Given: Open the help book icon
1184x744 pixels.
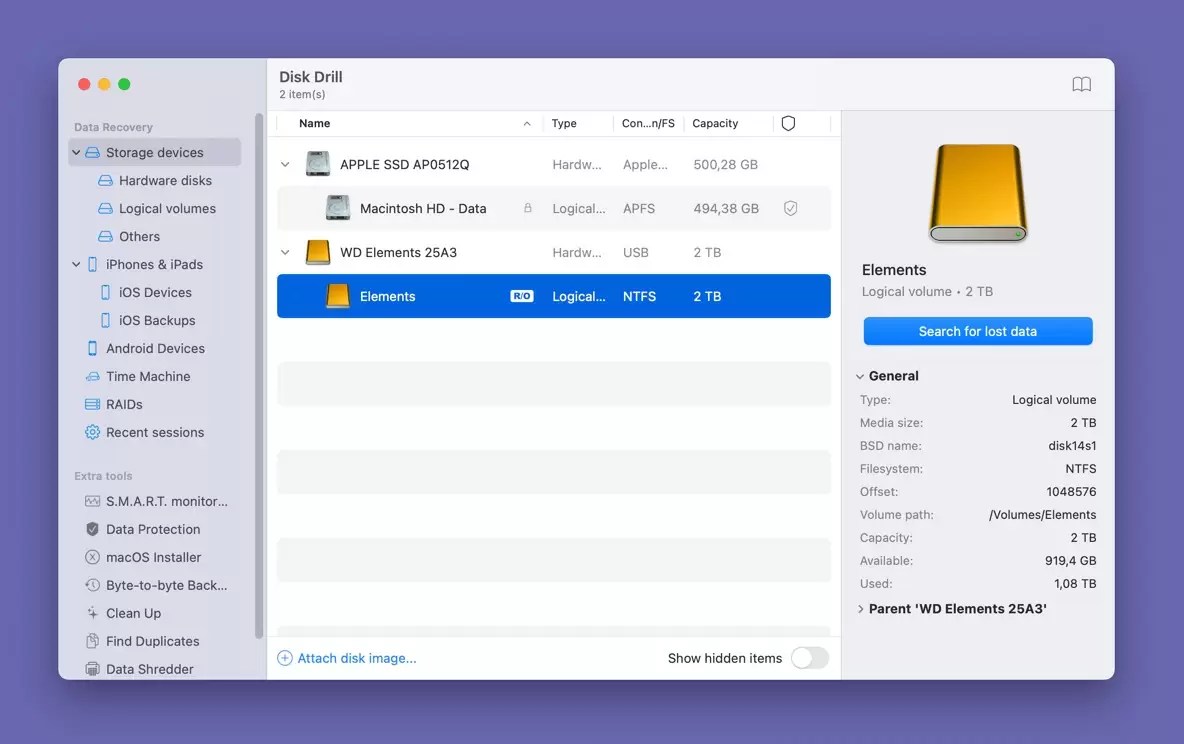Looking at the screenshot, I should click(1081, 84).
